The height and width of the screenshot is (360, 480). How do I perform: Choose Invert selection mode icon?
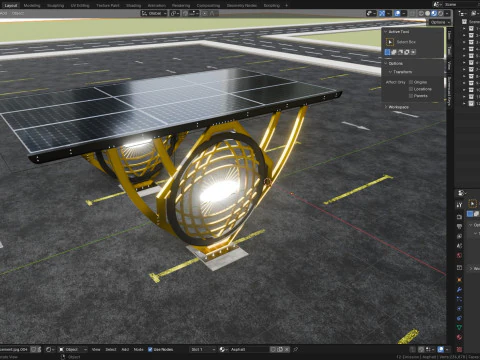407,52
